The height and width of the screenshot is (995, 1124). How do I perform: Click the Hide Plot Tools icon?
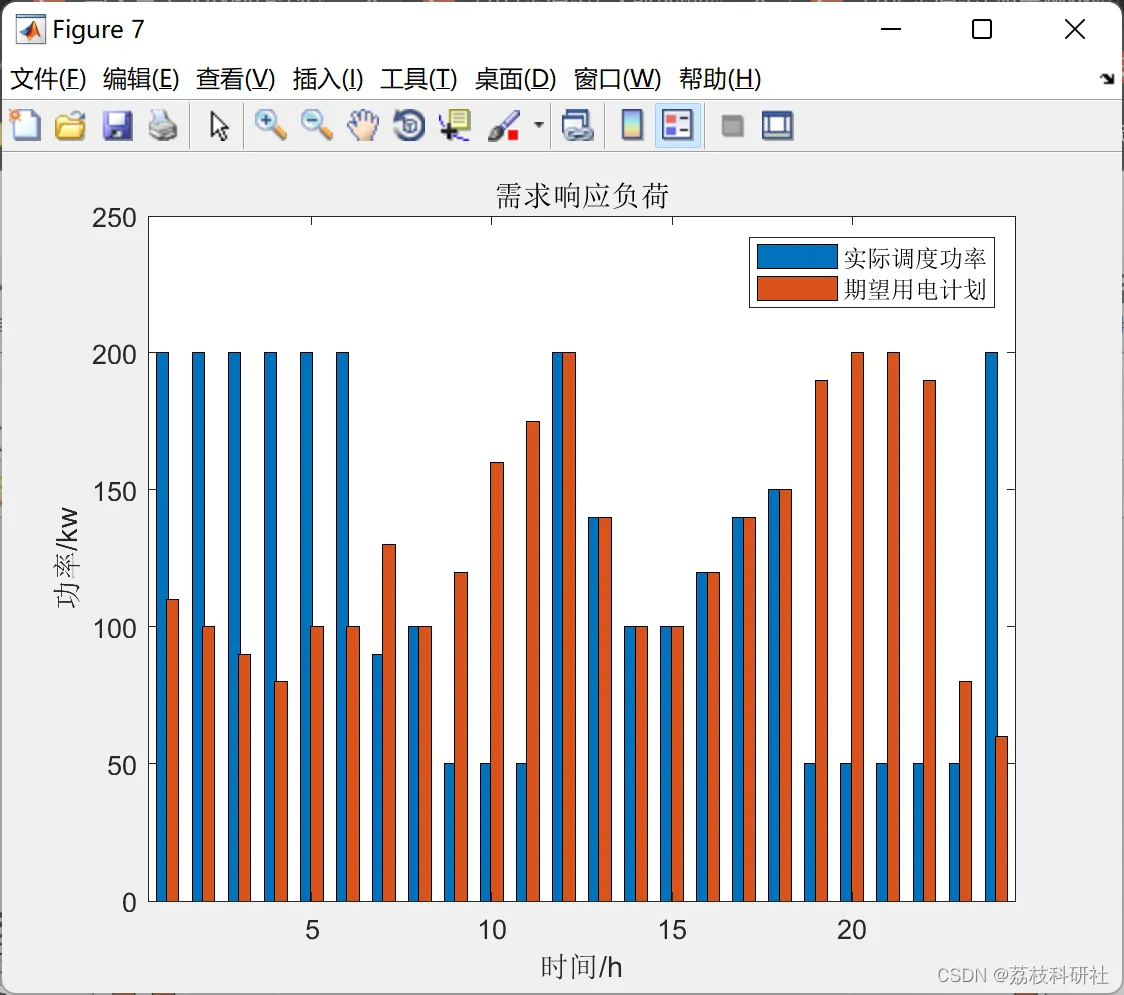point(732,126)
